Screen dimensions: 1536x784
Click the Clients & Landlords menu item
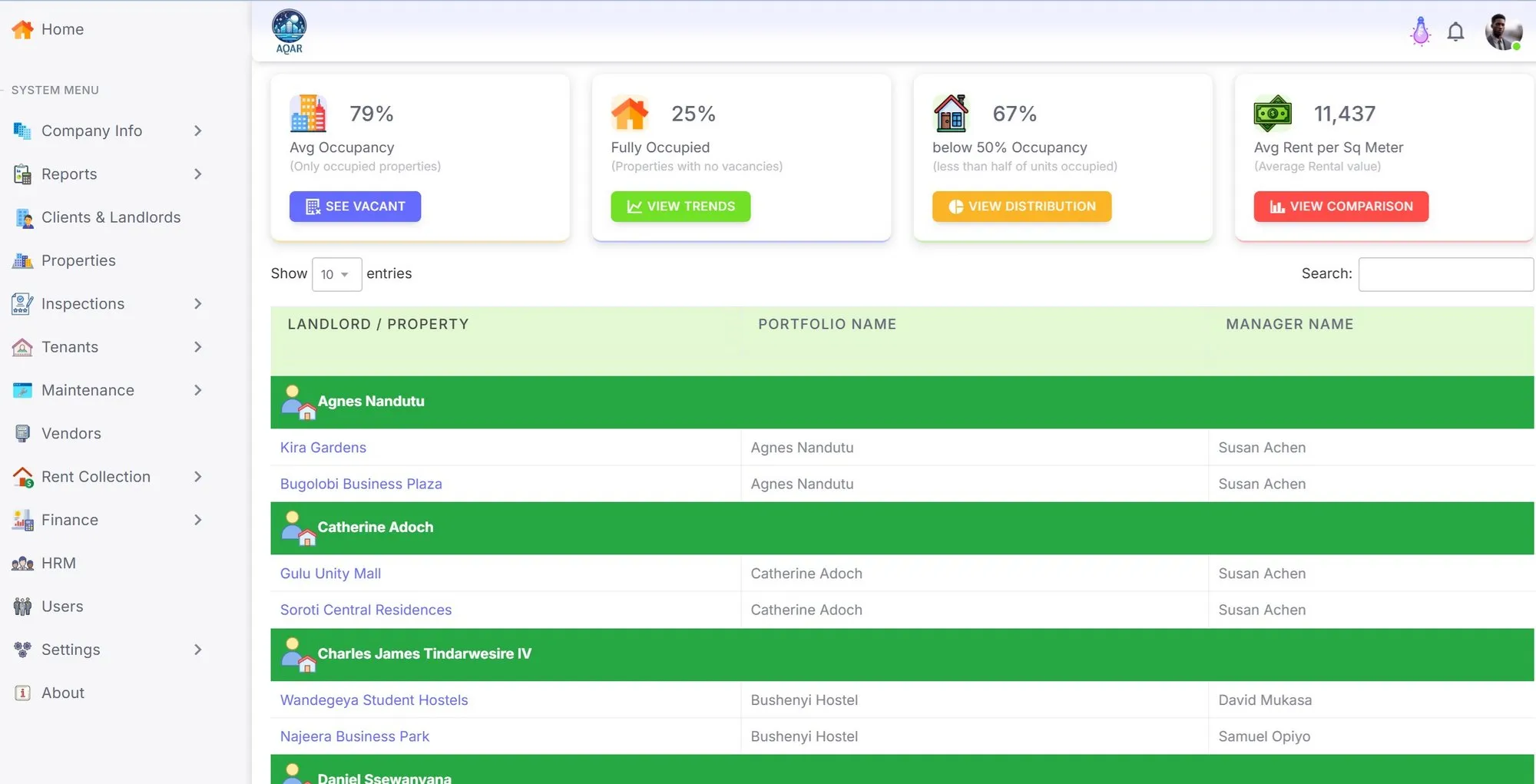[111, 217]
